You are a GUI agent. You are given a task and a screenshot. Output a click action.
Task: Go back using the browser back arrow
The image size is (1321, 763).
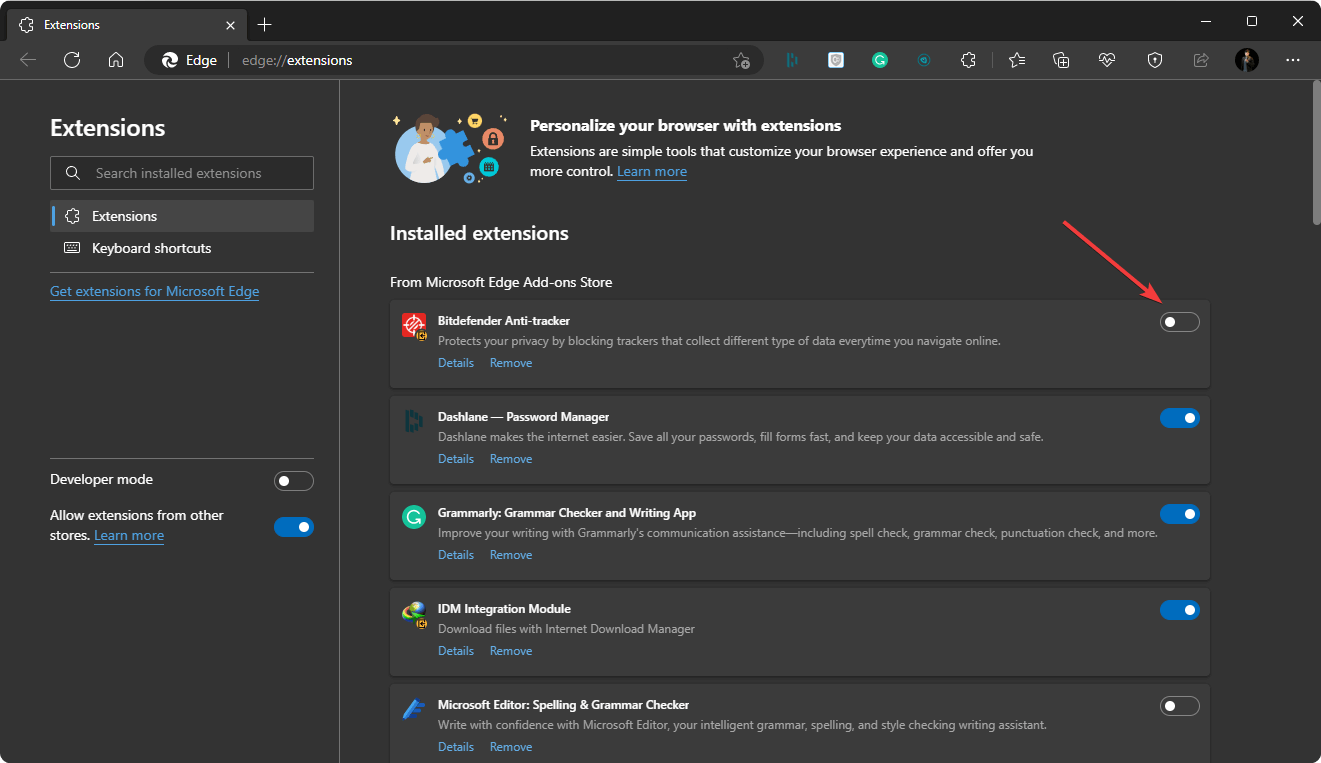28,60
